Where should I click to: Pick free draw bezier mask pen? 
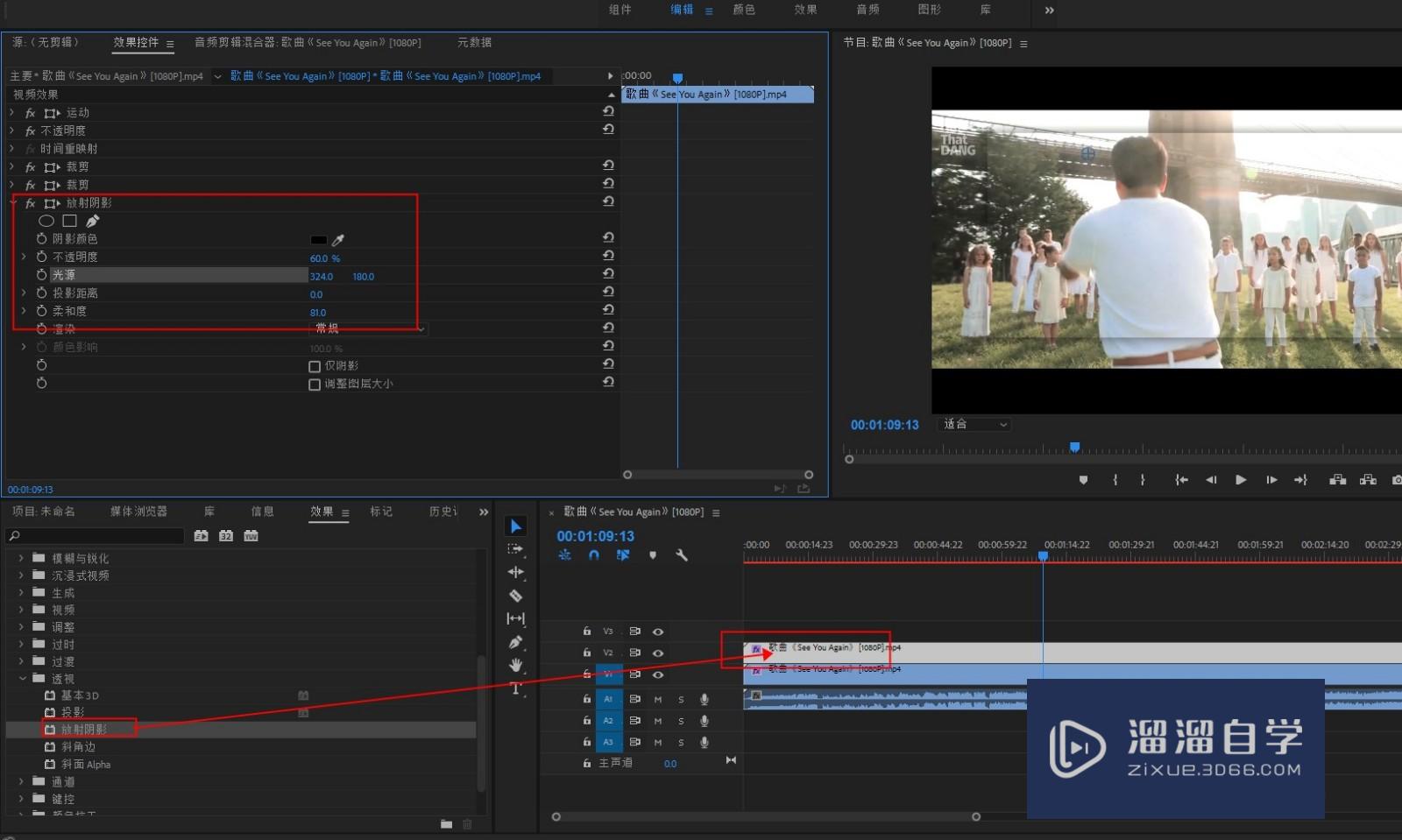[92, 221]
